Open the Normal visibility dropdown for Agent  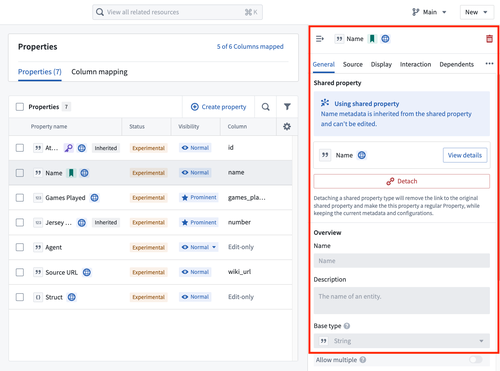point(199,247)
